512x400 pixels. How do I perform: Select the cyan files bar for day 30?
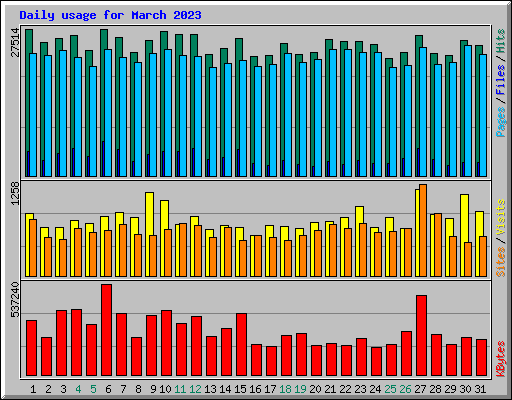[x=468, y=111]
